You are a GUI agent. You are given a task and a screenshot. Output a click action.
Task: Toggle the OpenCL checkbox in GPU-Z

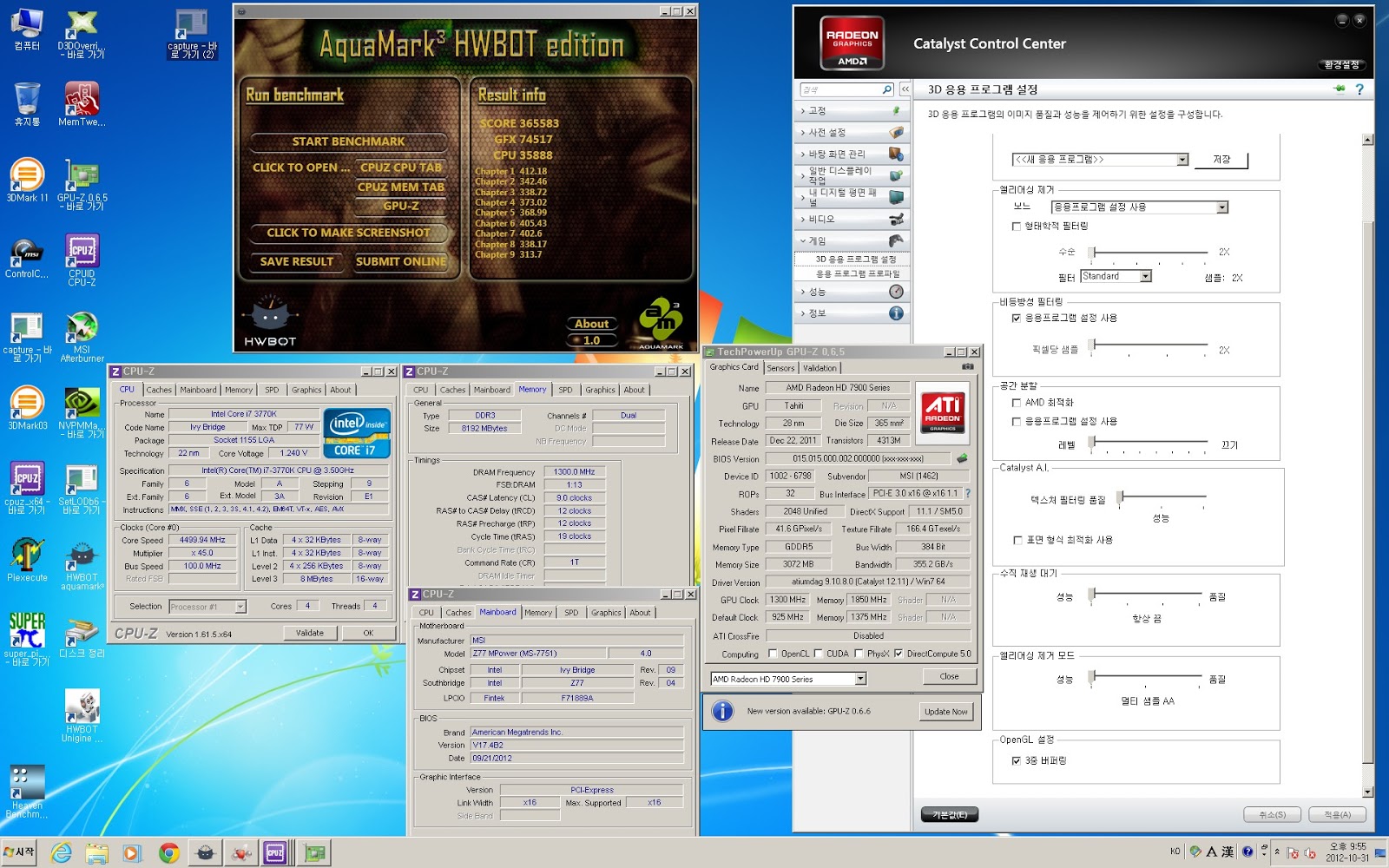(x=773, y=654)
